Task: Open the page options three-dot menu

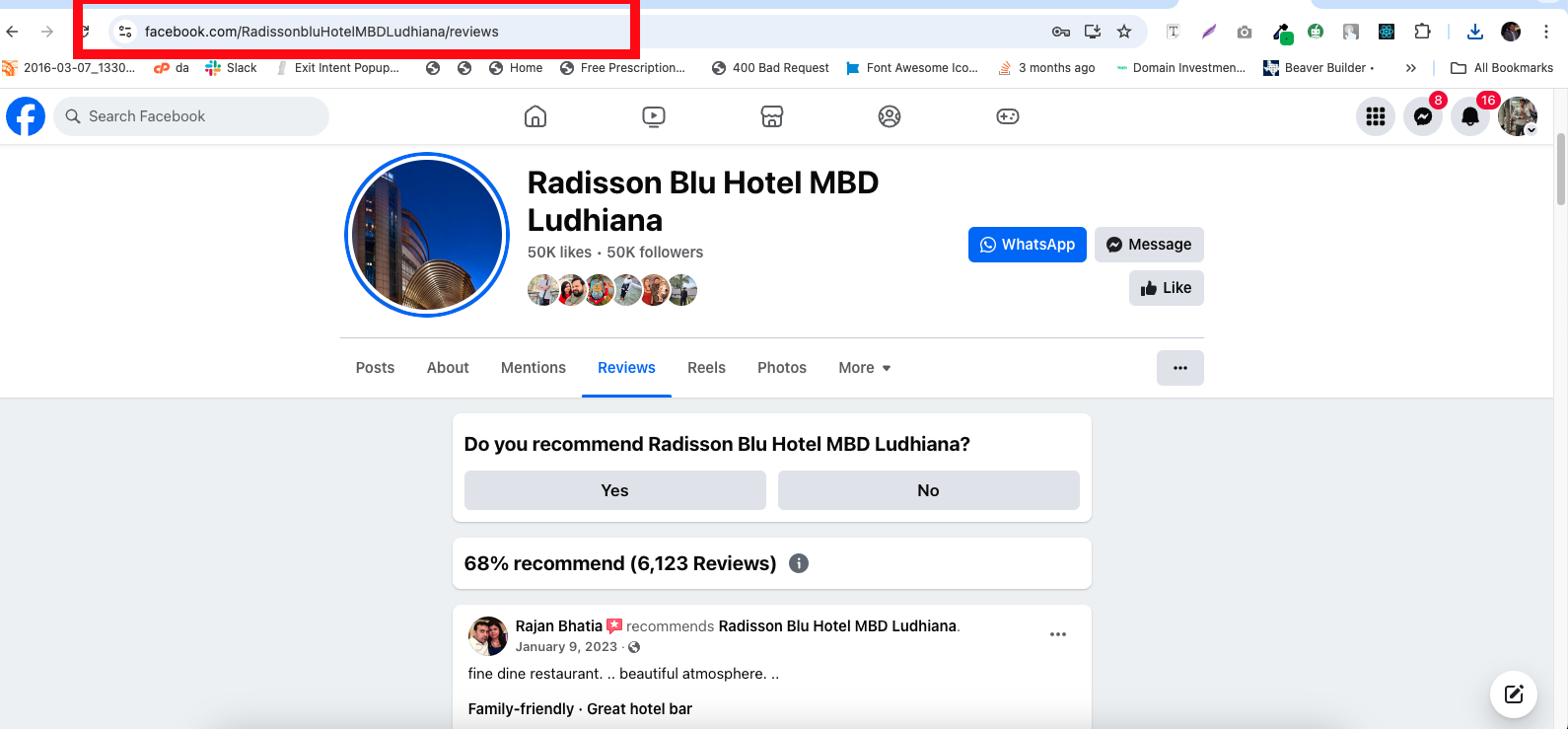Action: [1179, 368]
